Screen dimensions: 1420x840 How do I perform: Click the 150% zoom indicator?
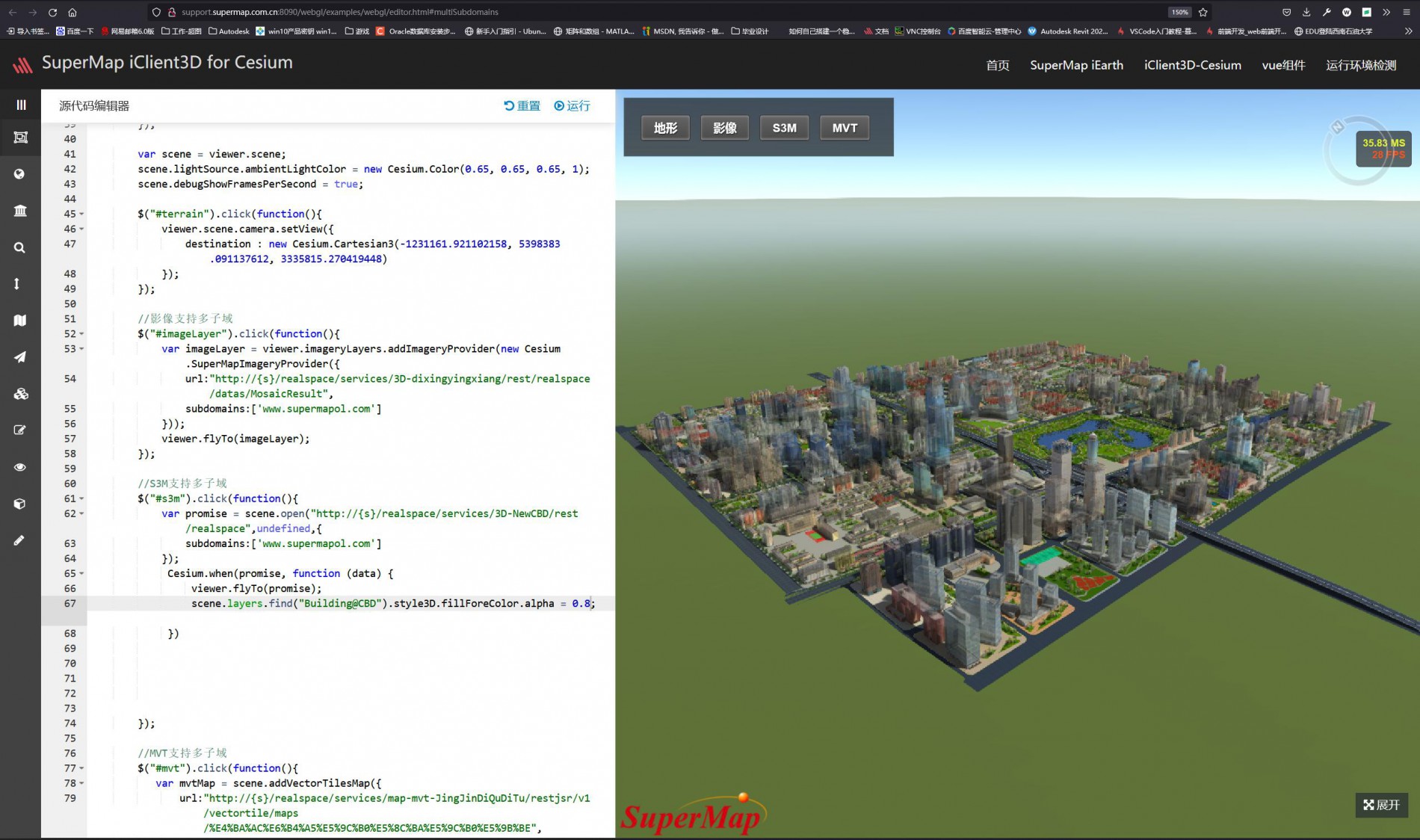[x=1179, y=12]
